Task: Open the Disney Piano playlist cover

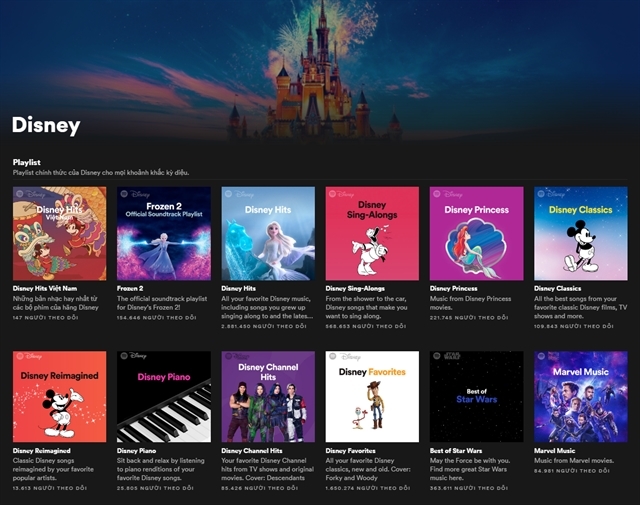Action: pos(164,396)
